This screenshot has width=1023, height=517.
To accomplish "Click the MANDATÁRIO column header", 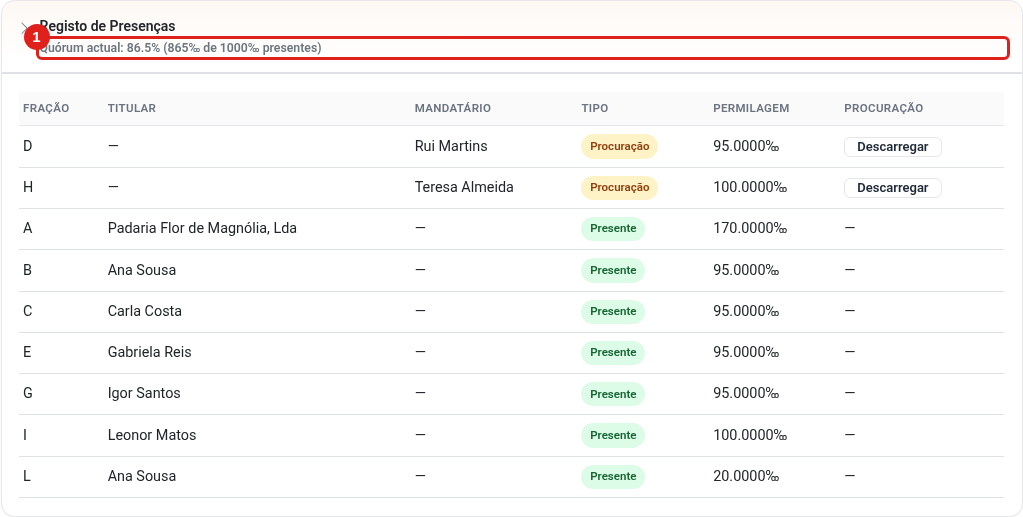I will tap(453, 108).
